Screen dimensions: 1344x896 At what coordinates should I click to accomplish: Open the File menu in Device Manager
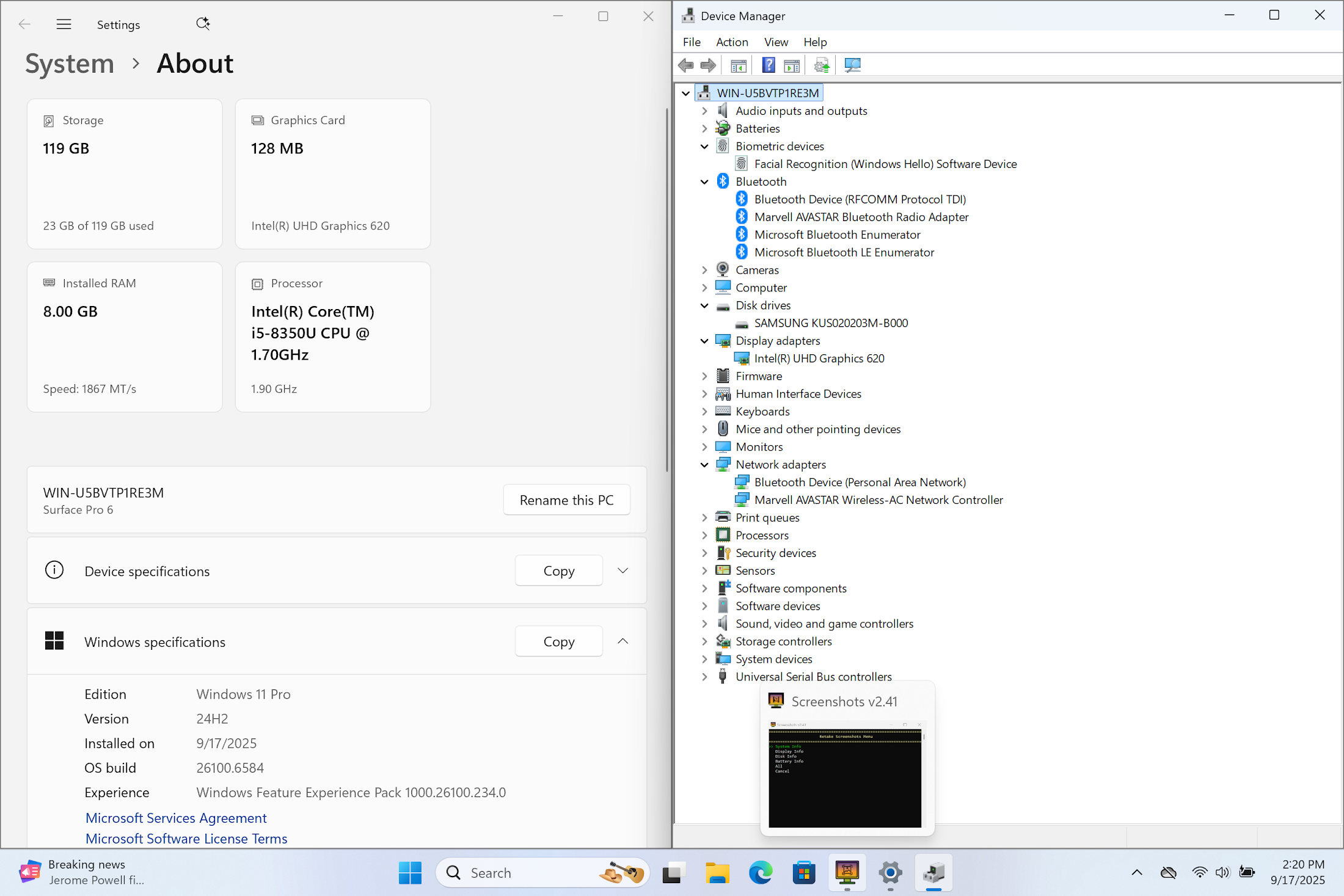692,42
